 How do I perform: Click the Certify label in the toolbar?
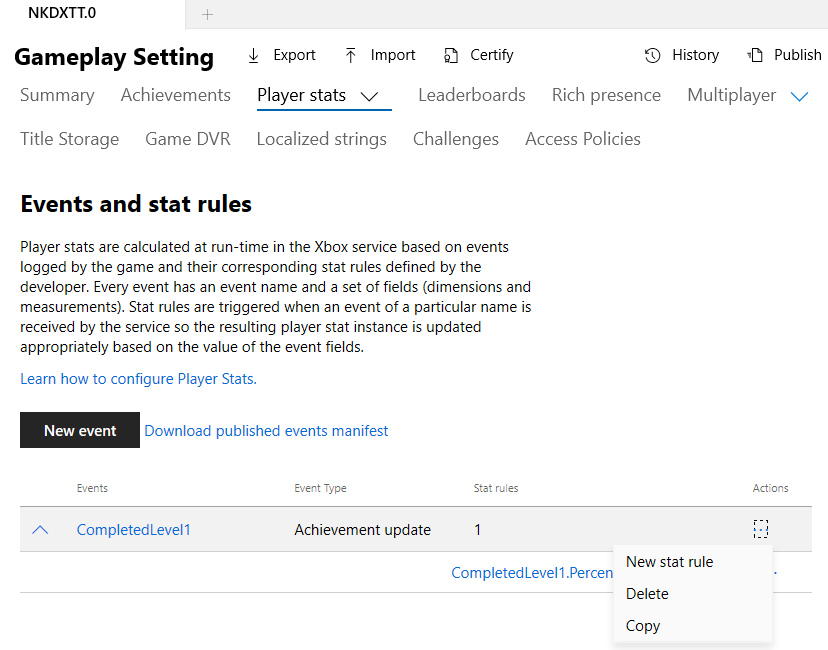(x=492, y=55)
